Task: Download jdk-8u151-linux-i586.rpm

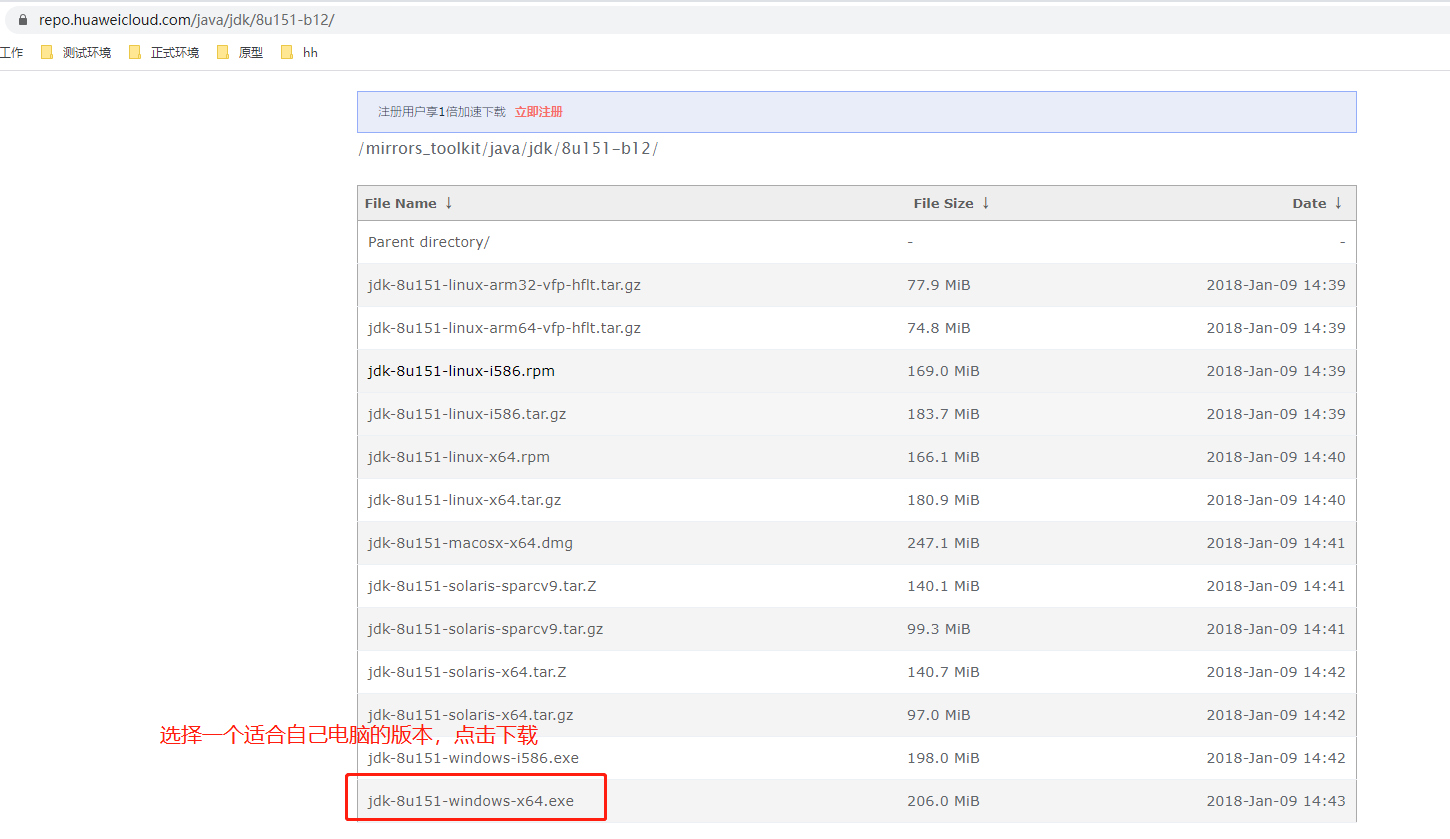Action: click(x=461, y=371)
